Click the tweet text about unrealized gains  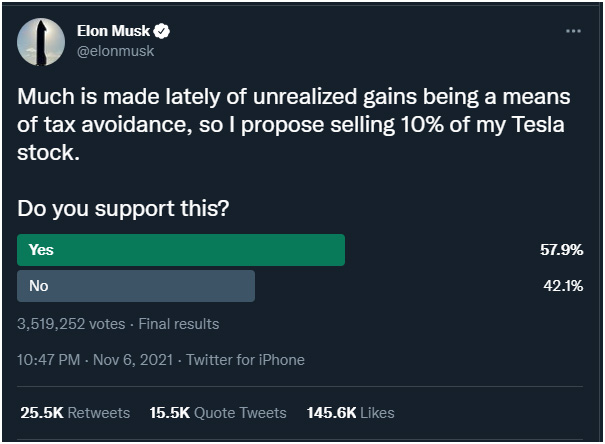(x=294, y=124)
